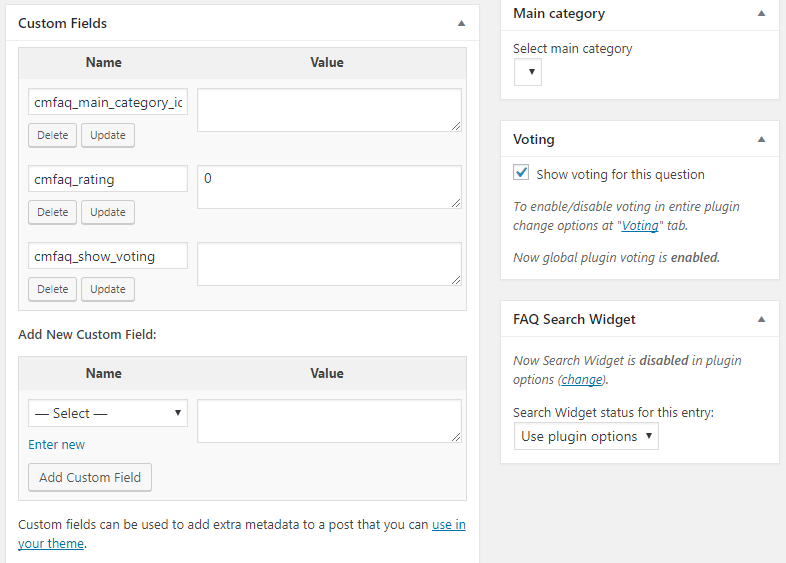
Task: Update the cmfaq_main_category_id field
Action: (108, 135)
